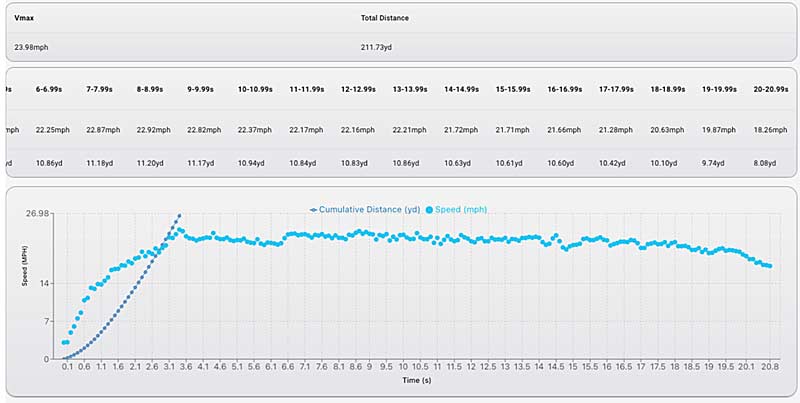Select the 22.21mph speed cell
Viewport: 800px width, 403px height.
[x=409, y=130]
